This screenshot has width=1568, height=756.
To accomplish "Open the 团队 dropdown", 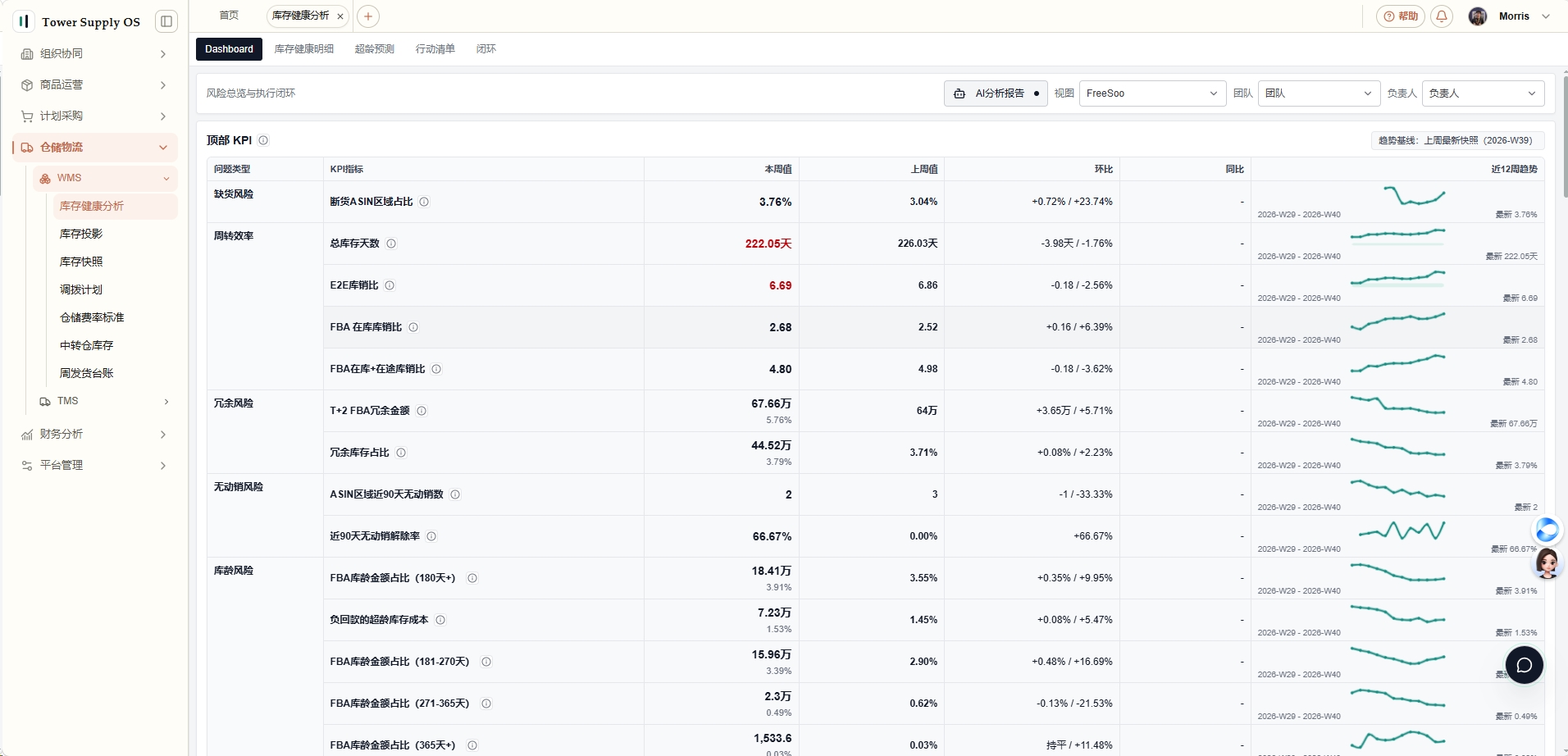I will (x=1319, y=93).
